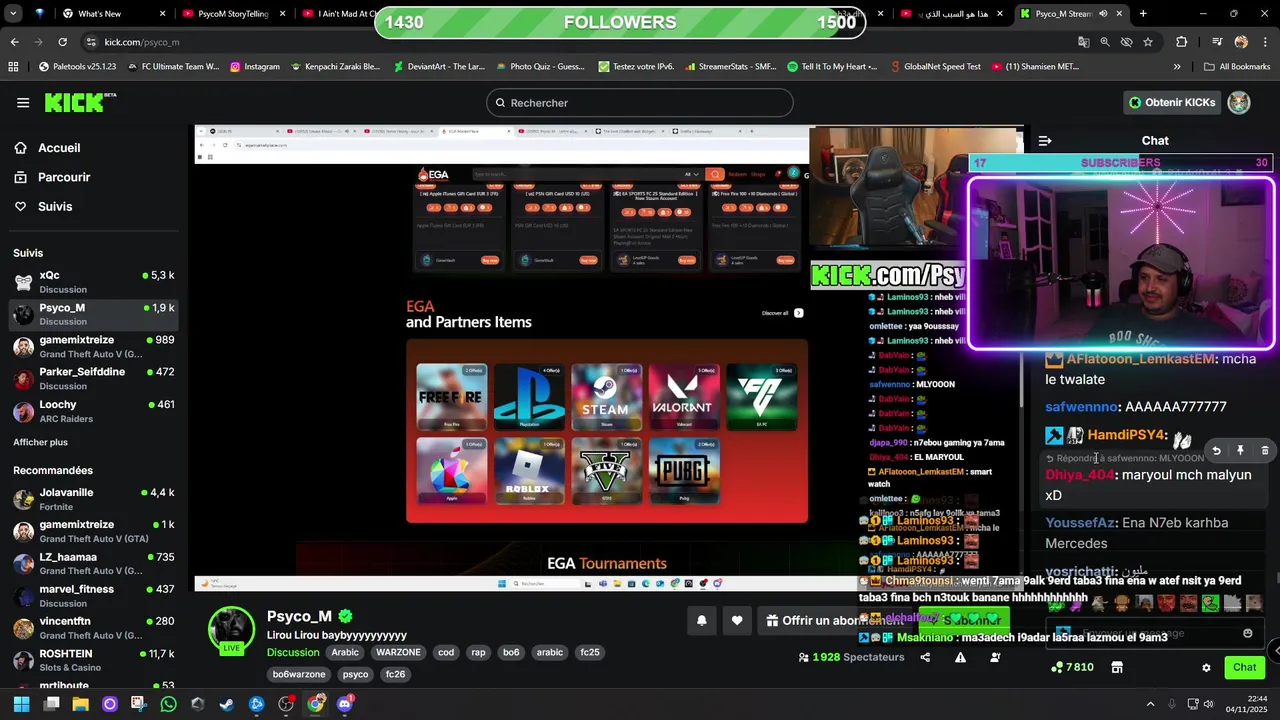Open All Bookmarks folder
The width and height of the screenshot is (1280, 720).
click(x=1237, y=67)
